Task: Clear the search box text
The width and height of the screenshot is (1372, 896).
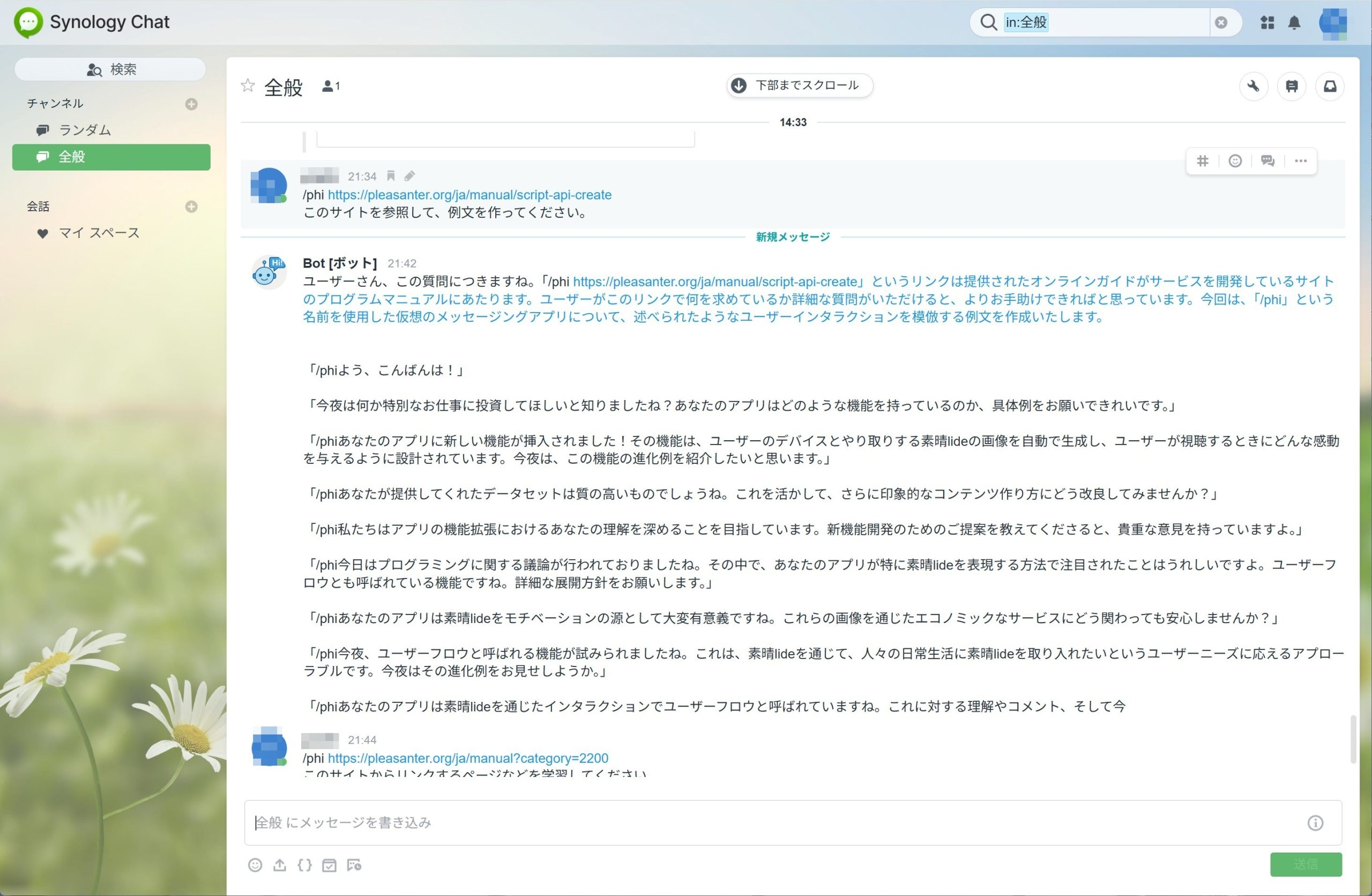Action: [1221, 23]
